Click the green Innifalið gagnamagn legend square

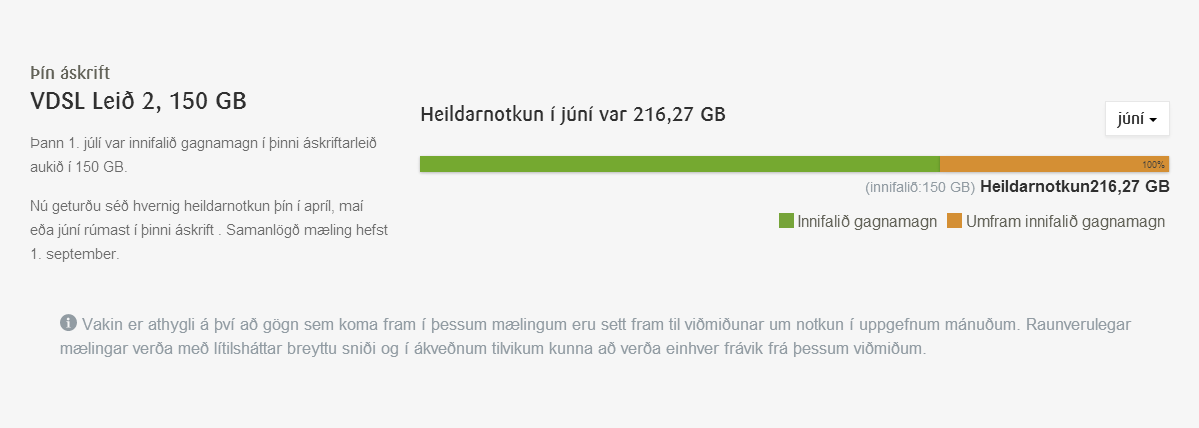[x=786, y=221]
